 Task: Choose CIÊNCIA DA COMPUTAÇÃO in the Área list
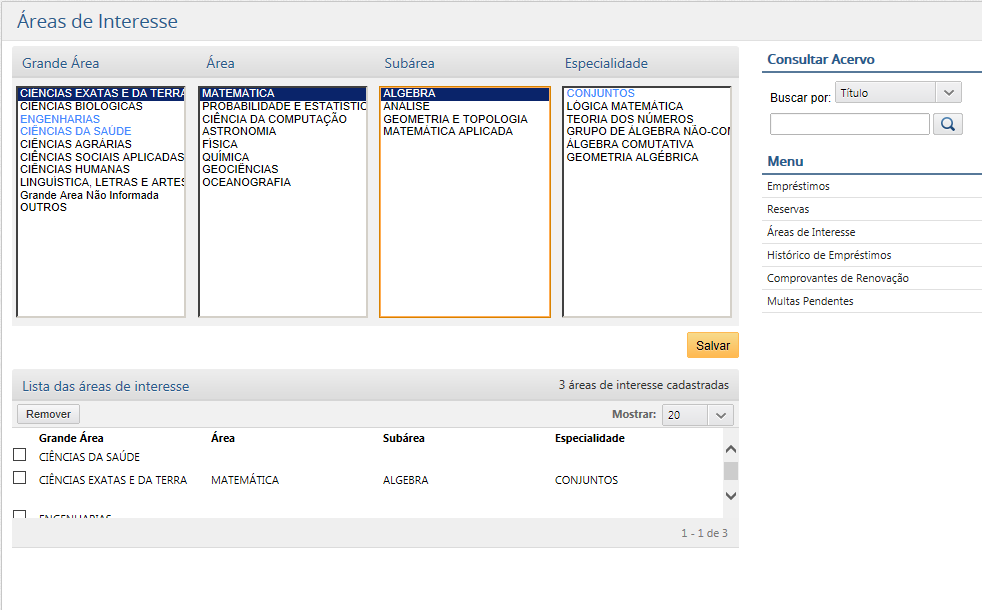pos(274,119)
